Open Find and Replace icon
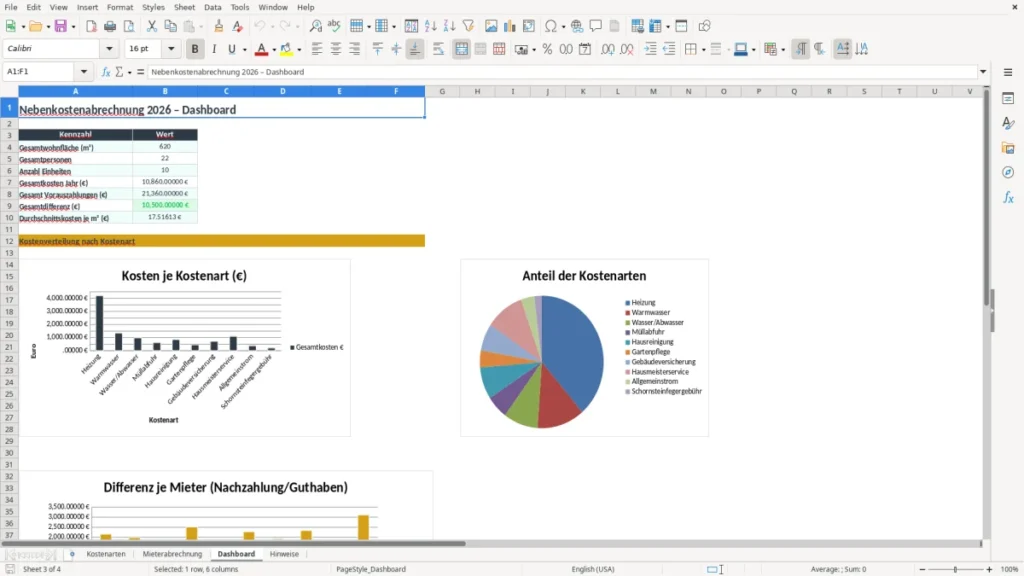This screenshot has height=576, width=1024. click(x=315, y=26)
